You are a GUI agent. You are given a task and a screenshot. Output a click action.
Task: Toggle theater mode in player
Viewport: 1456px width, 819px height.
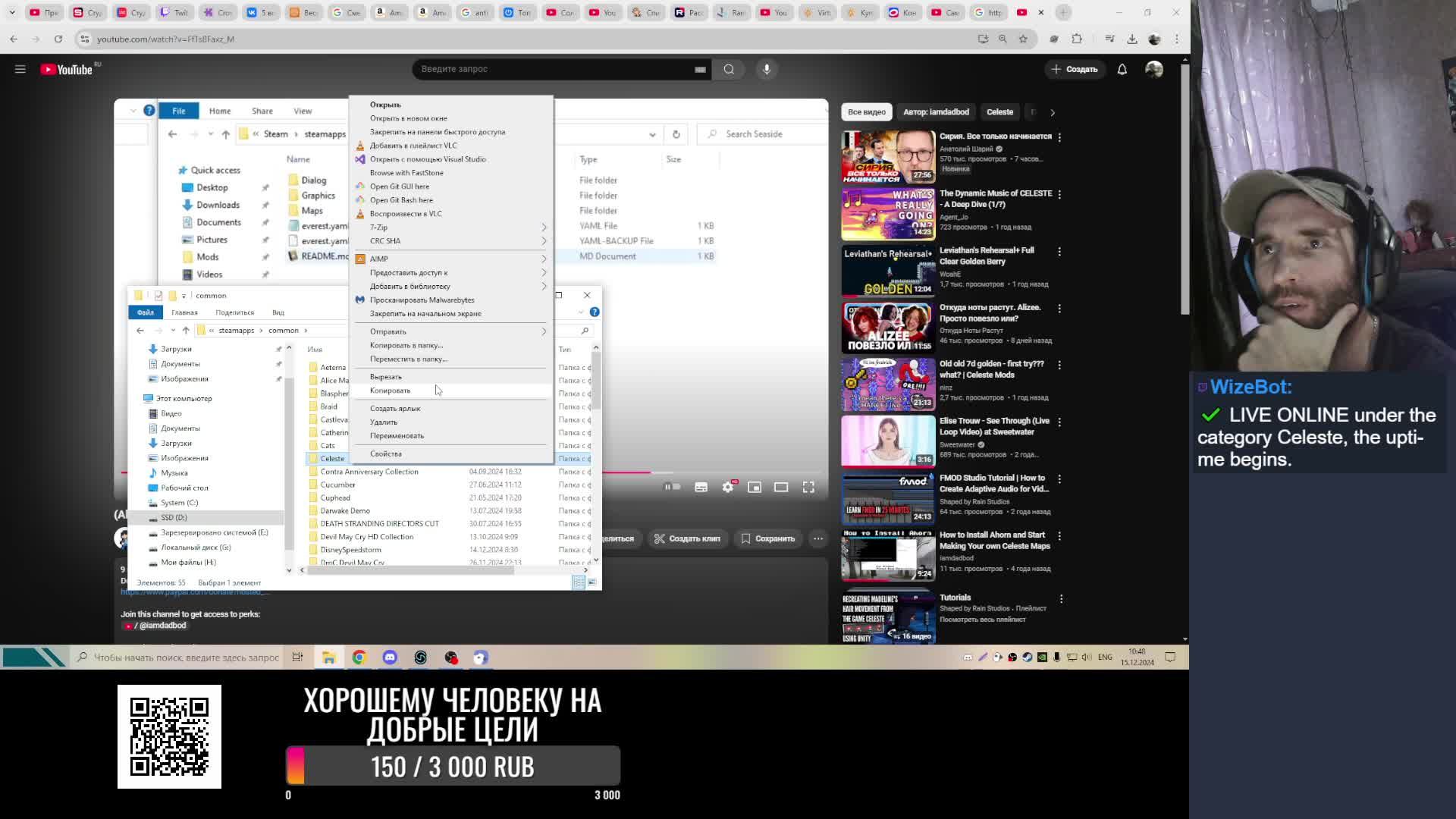pos(781,487)
